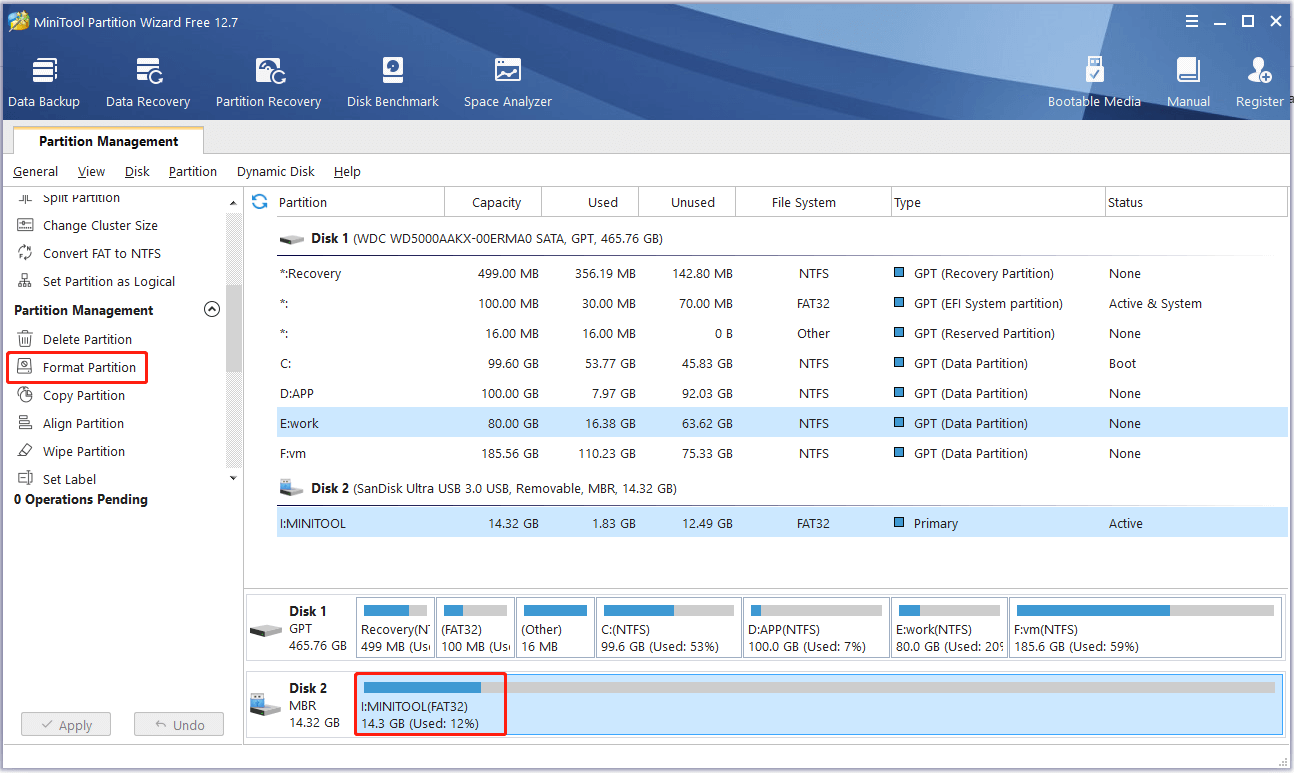The image size is (1294, 773).
Task: Open the Help menu
Action: [347, 172]
